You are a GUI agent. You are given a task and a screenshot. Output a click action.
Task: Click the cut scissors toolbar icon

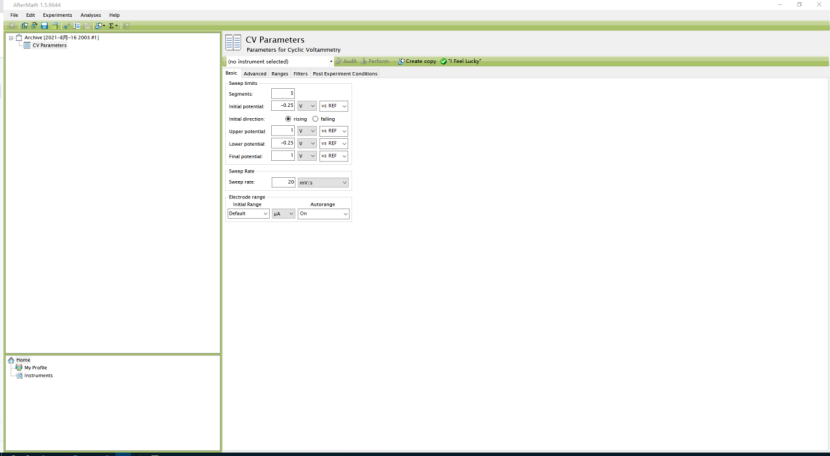click(x=67, y=25)
